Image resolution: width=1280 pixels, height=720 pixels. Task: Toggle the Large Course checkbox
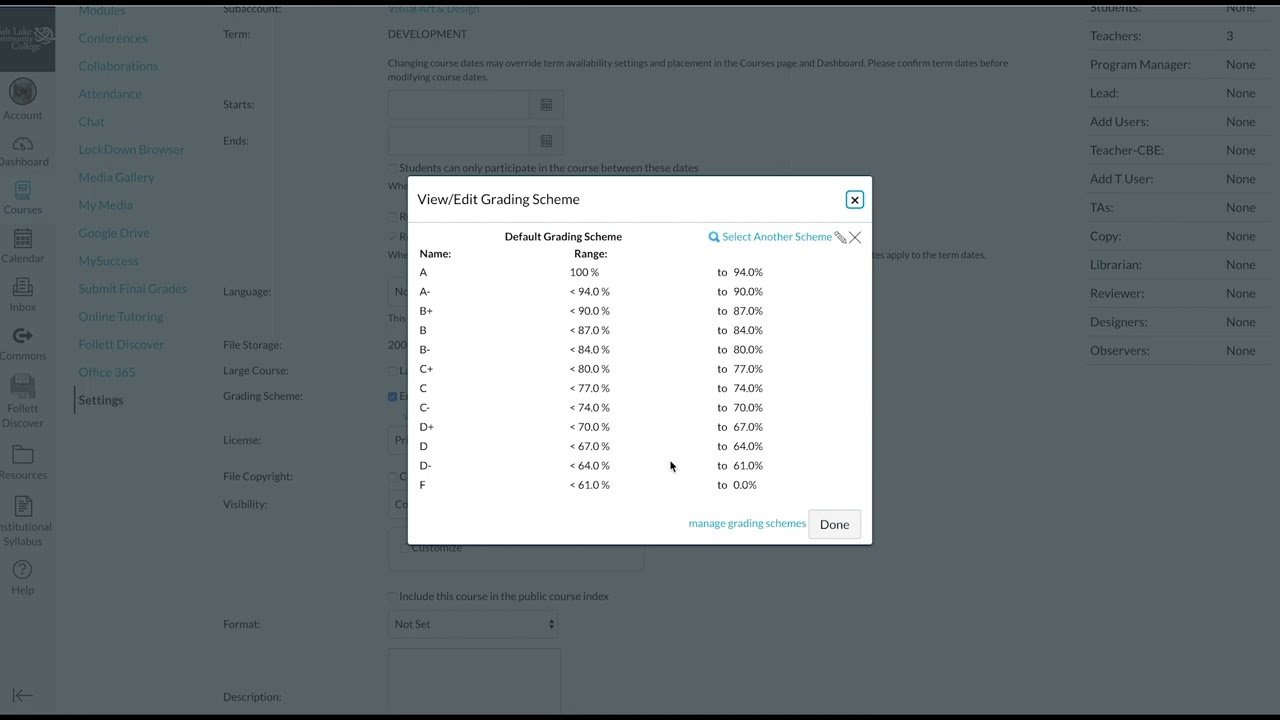pos(392,371)
